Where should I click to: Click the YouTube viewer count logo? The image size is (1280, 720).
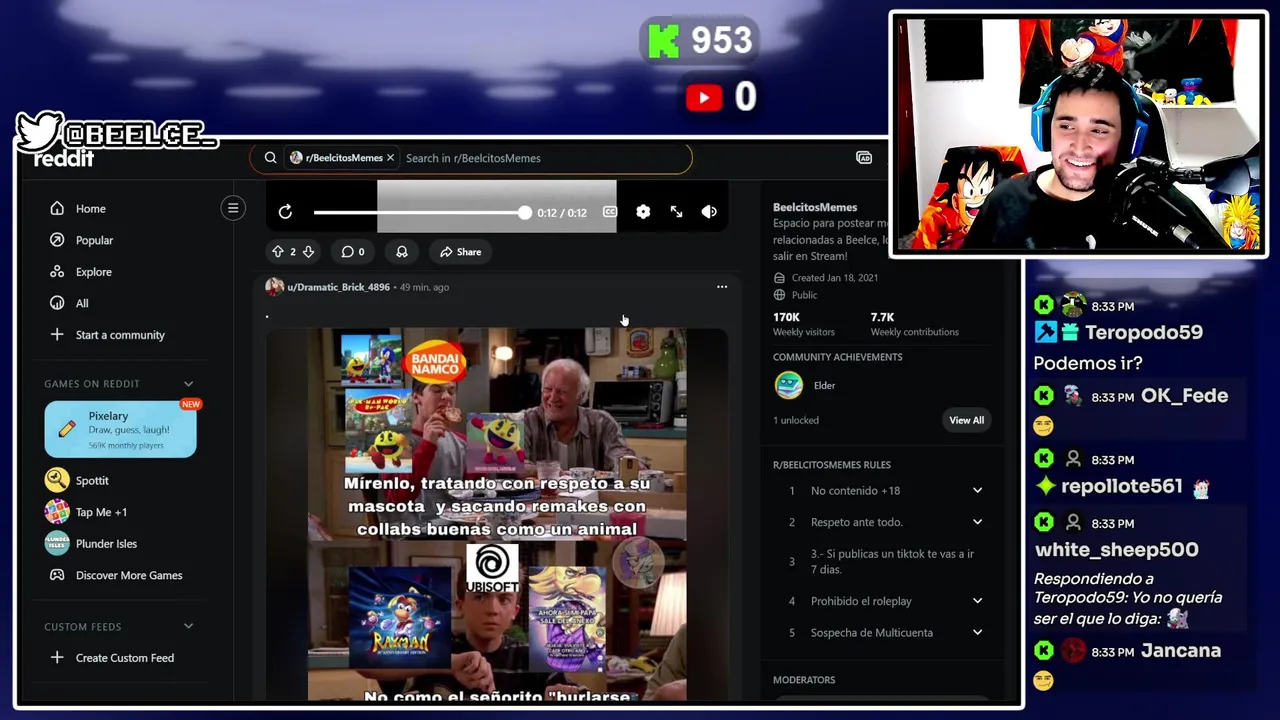coord(704,97)
